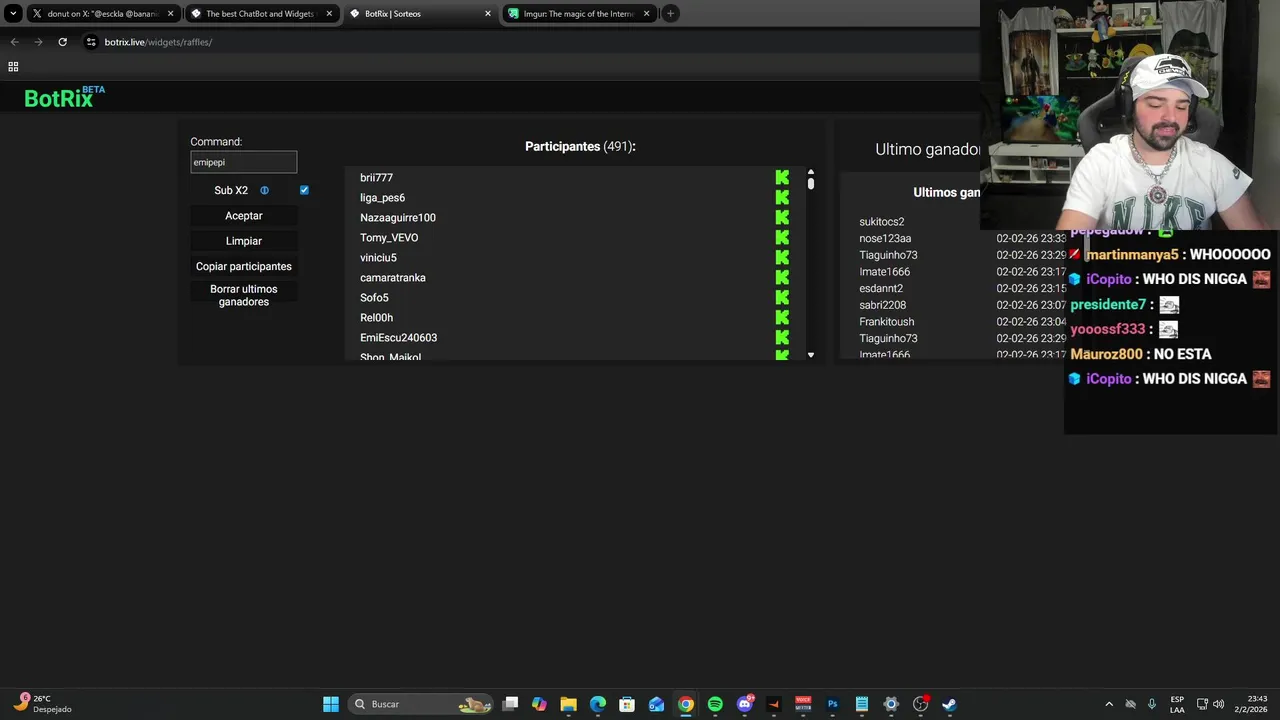
Task: Open Discord from the taskbar
Action: point(744,704)
